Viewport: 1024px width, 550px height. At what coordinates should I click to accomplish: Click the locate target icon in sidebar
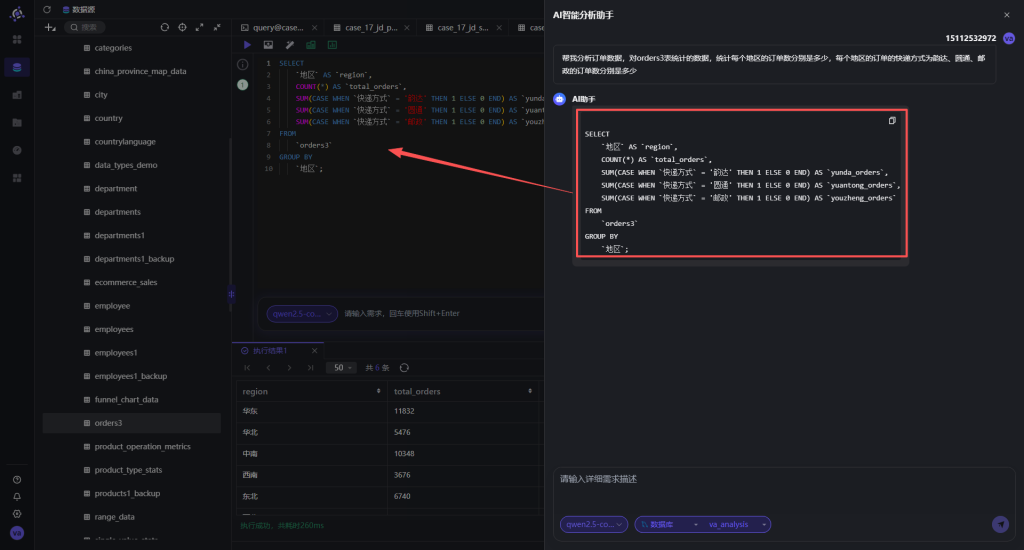(182, 27)
